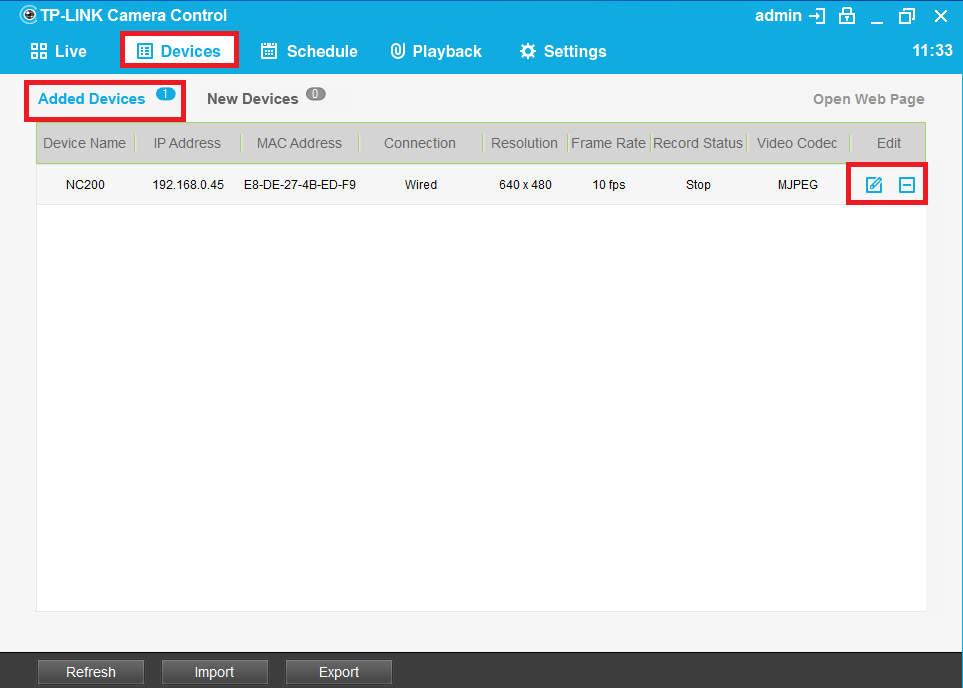Close the TP-LINK Camera Control window
Image resolution: width=963 pixels, height=688 pixels.
click(940, 16)
